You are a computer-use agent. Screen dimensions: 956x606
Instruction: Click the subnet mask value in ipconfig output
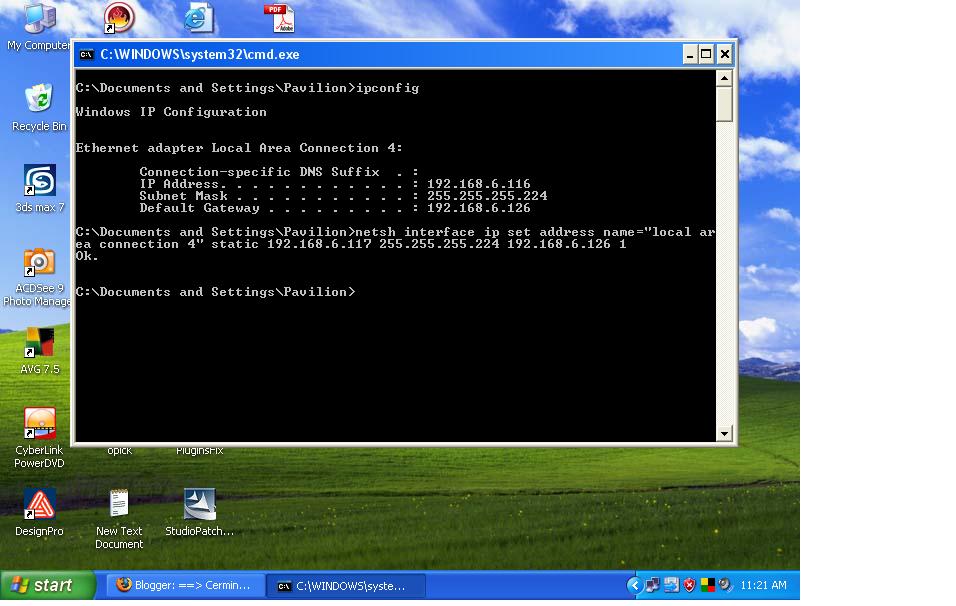(487, 196)
